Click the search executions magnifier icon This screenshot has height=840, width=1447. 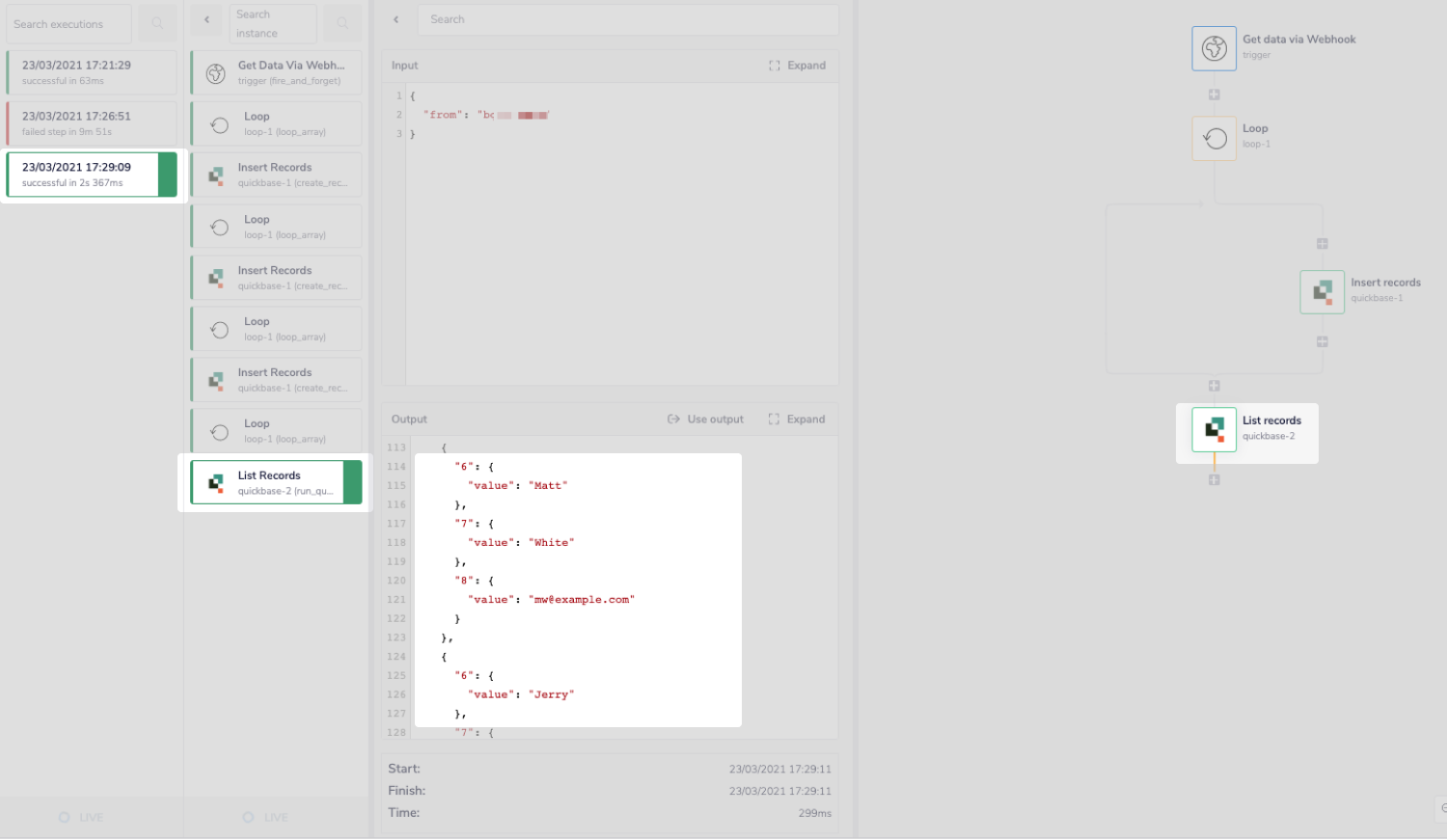coord(157,23)
